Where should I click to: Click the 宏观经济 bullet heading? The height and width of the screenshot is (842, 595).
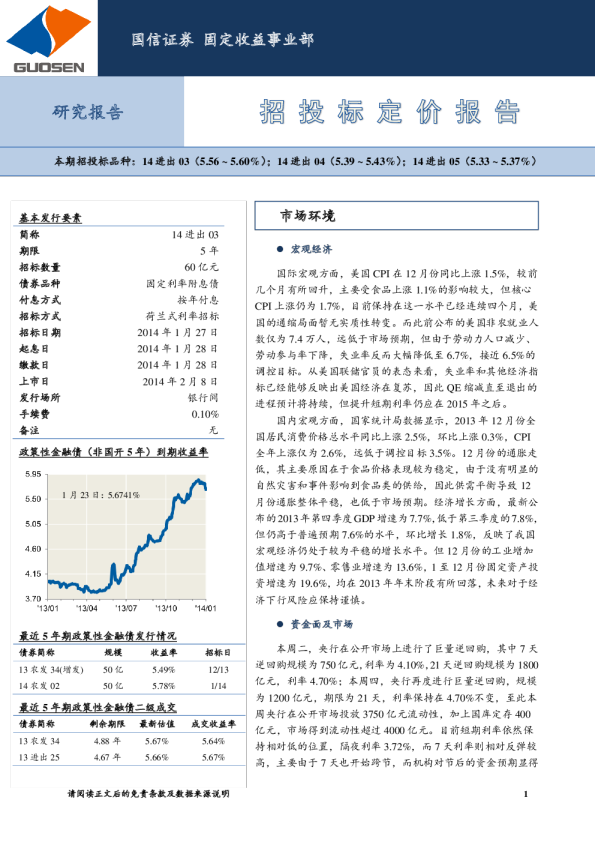[311, 249]
